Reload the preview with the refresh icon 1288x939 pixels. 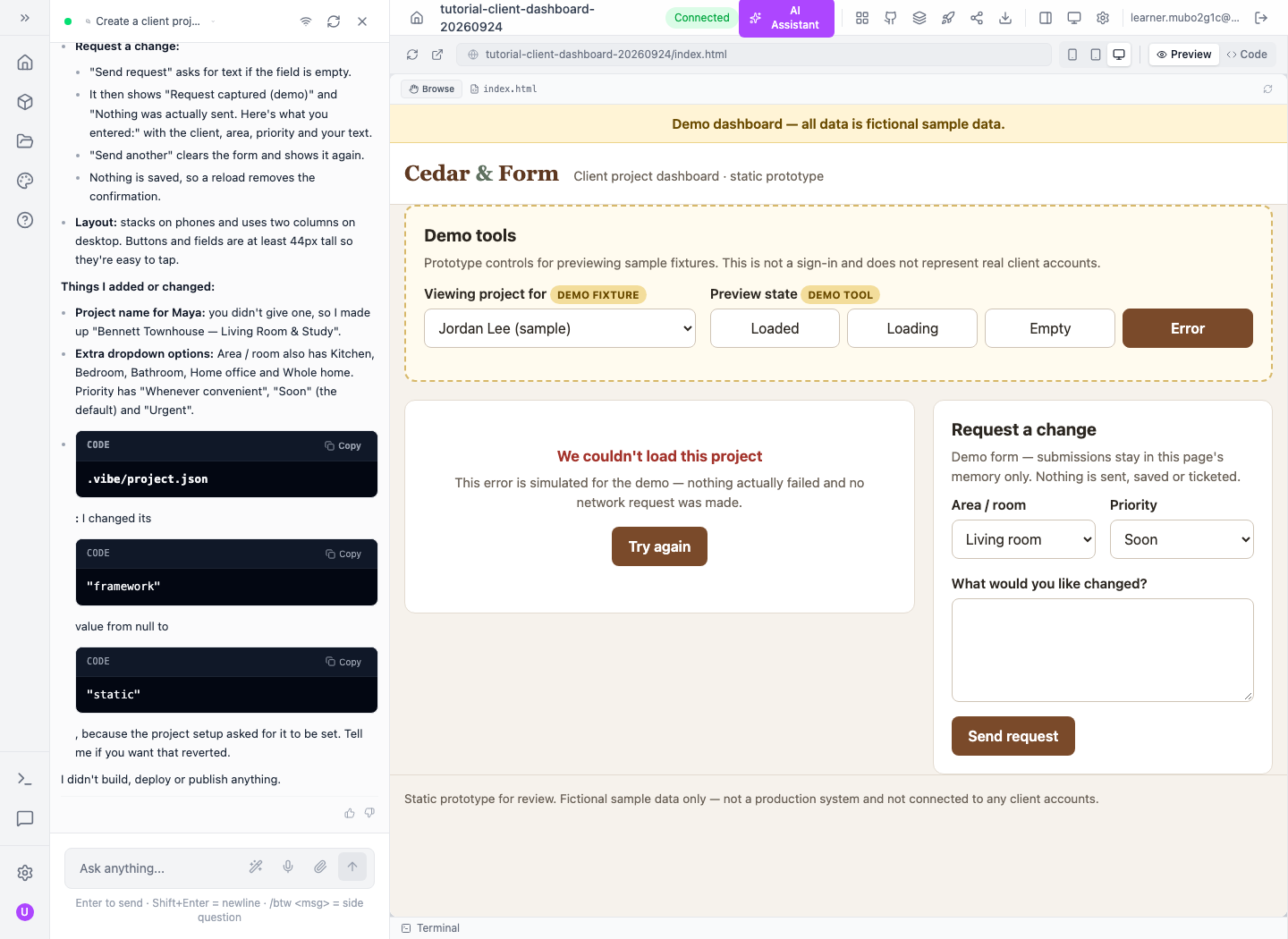click(x=412, y=55)
